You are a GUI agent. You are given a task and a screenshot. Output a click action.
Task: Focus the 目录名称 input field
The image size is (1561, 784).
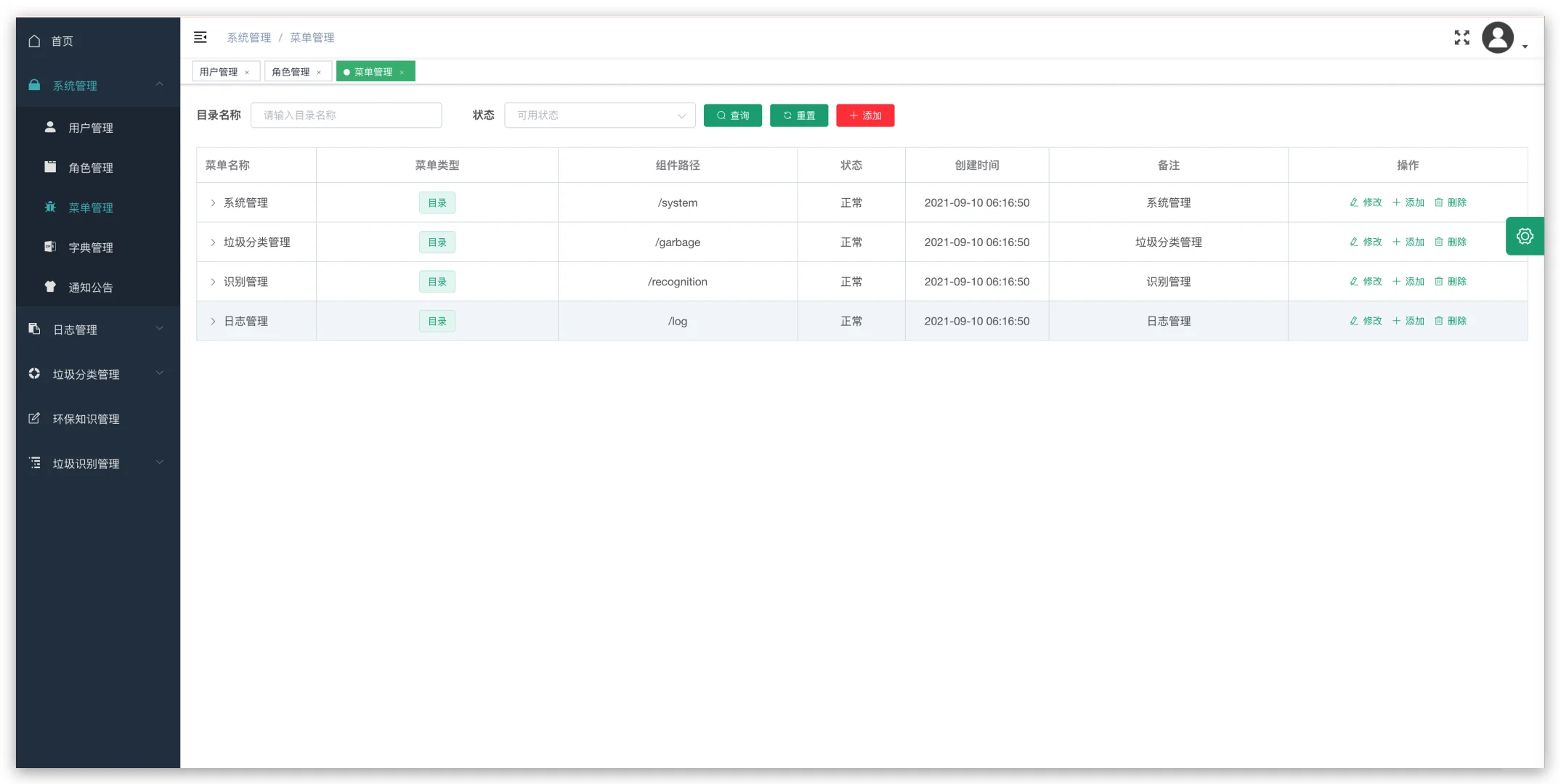point(346,115)
